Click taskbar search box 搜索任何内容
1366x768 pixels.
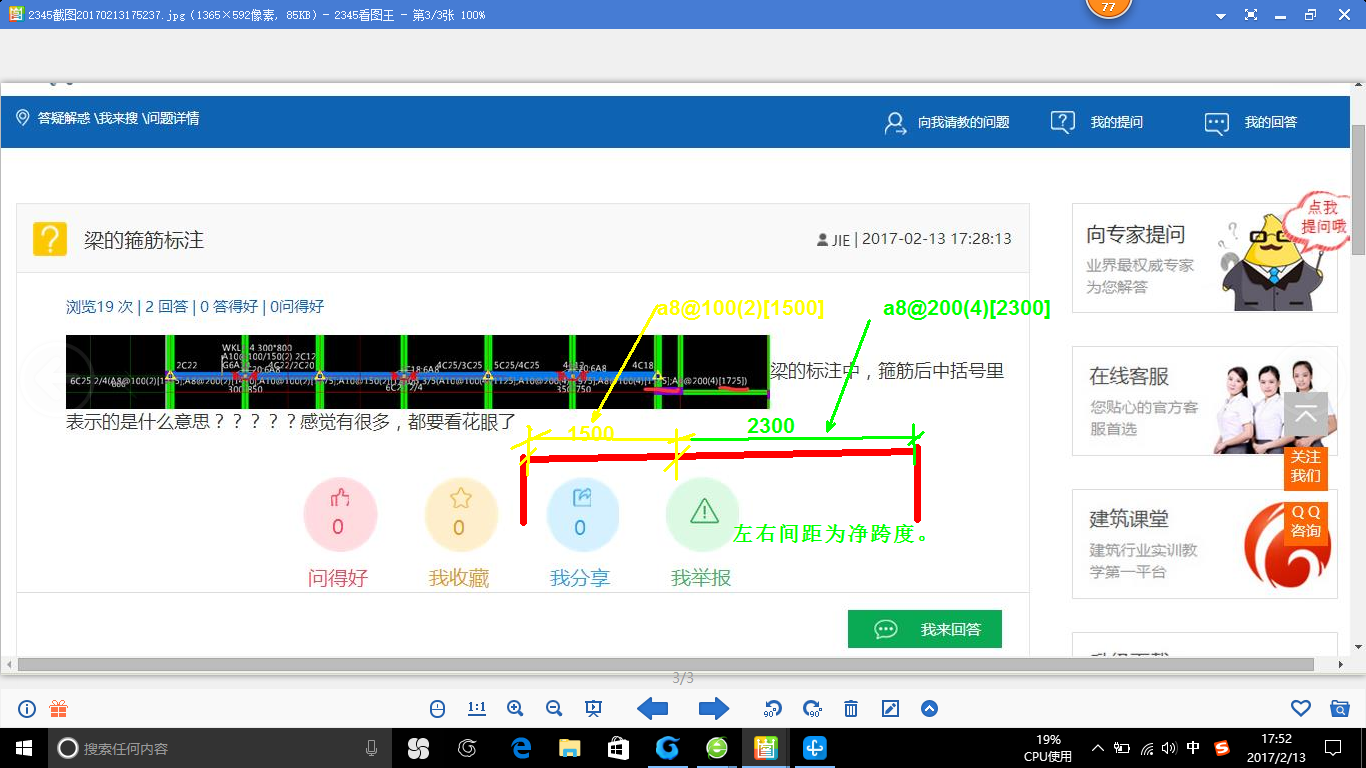click(x=219, y=748)
